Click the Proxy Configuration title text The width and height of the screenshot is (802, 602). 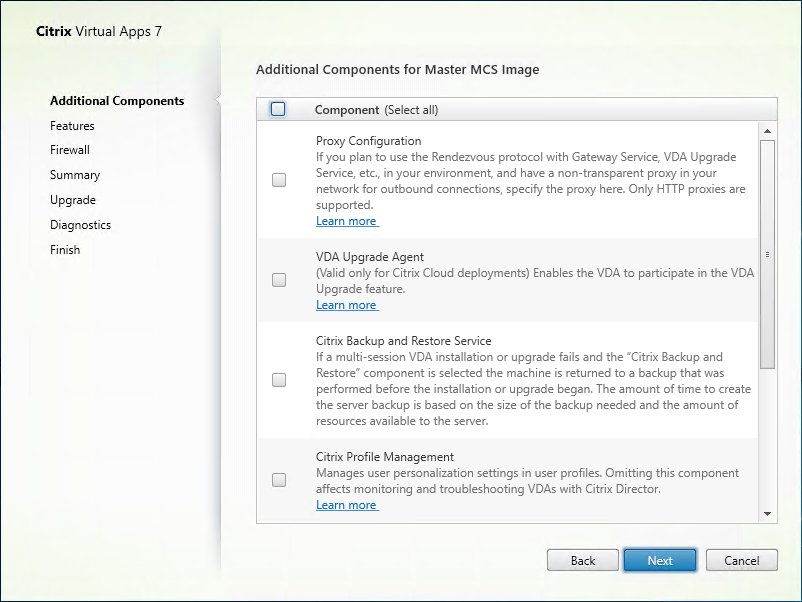tap(368, 141)
